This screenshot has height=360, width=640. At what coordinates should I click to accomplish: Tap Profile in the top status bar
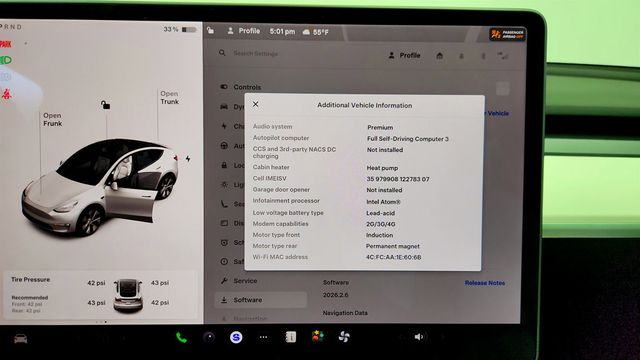tap(244, 31)
